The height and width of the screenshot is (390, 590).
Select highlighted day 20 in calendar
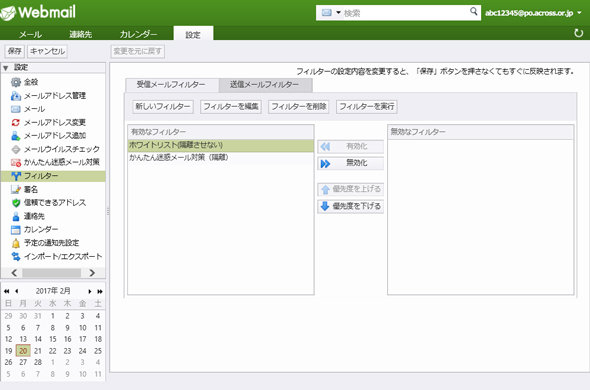coord(23,351)
